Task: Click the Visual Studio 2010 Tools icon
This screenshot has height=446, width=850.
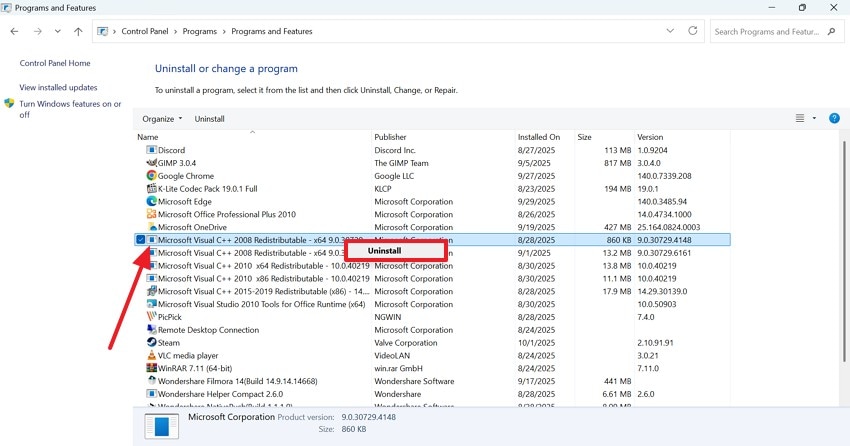Action: tap(152, 304)
